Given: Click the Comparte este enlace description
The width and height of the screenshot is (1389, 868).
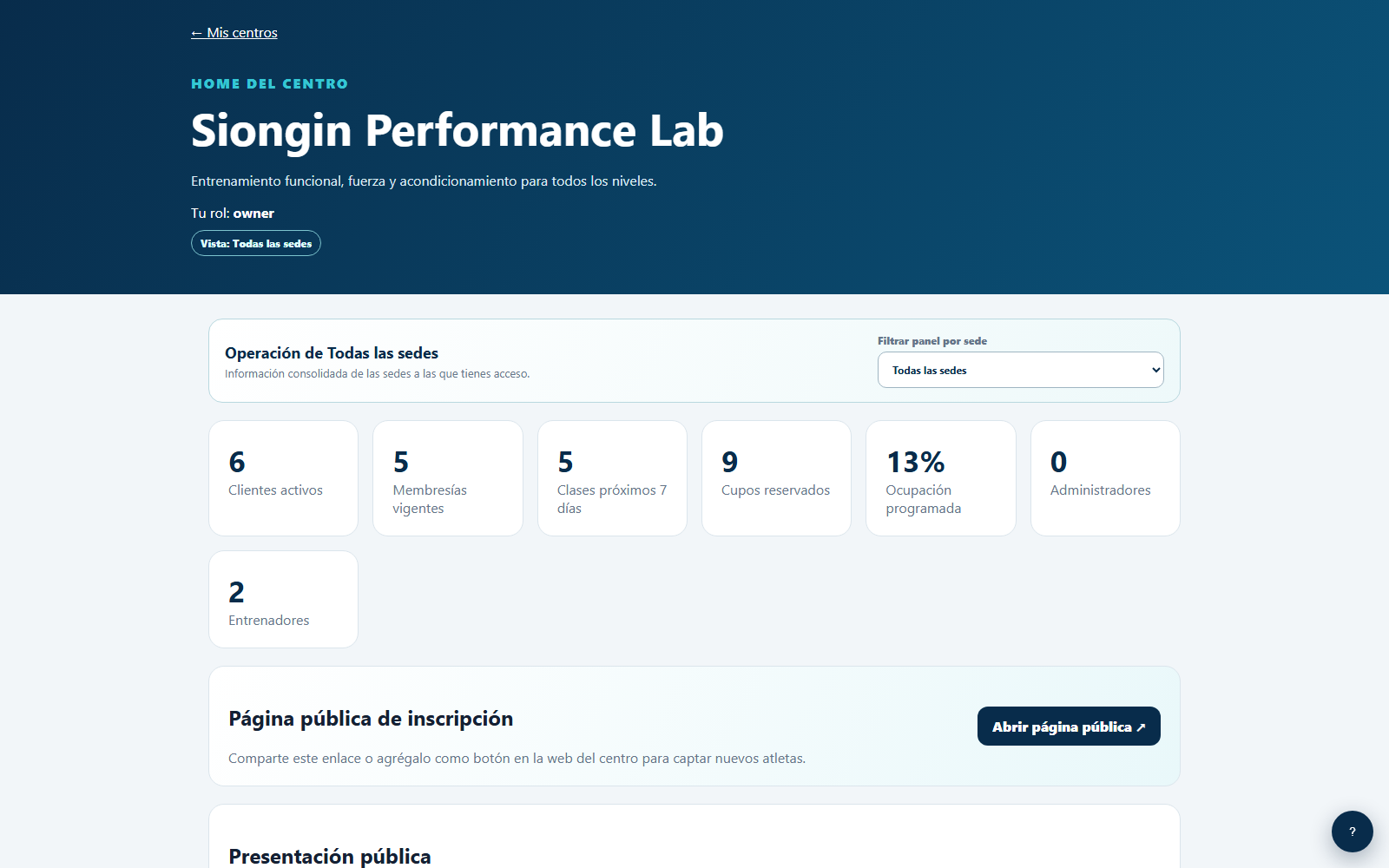Looking at the screenshot, I should (x=517, y=759).
